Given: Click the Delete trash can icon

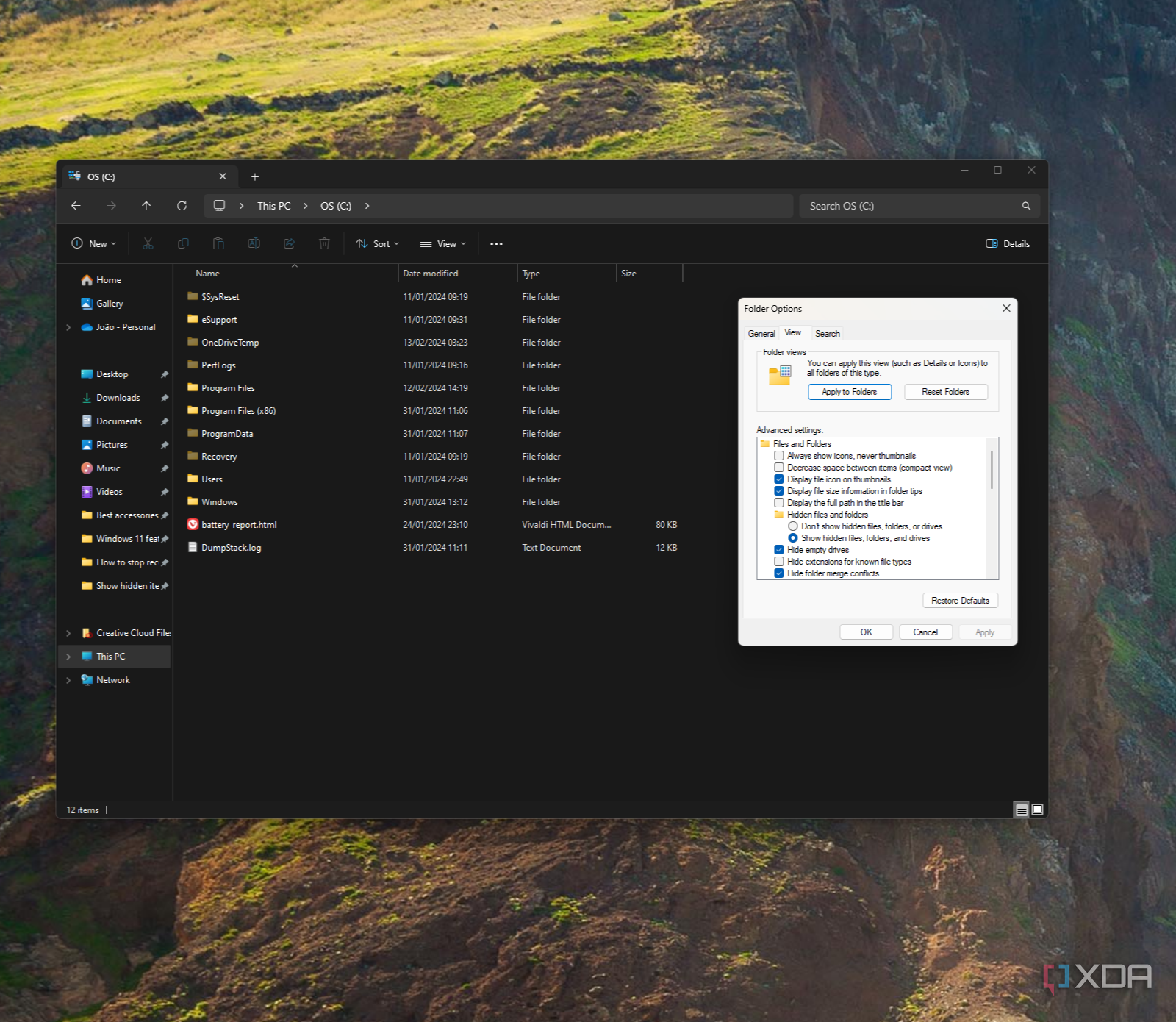Looking at the screenshot, I should point(324,244).
